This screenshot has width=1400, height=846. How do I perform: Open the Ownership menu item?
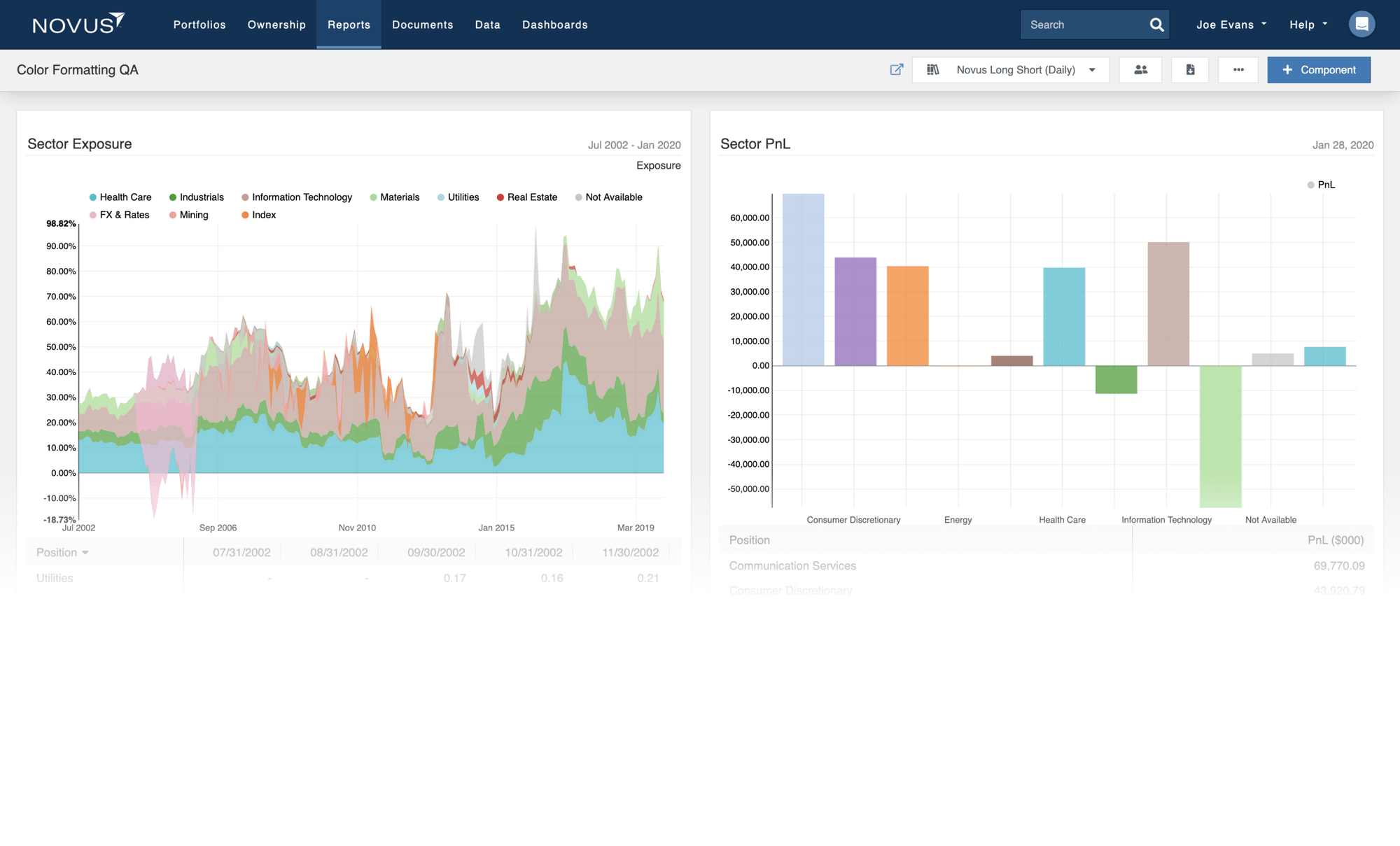(x=276, y=24)
